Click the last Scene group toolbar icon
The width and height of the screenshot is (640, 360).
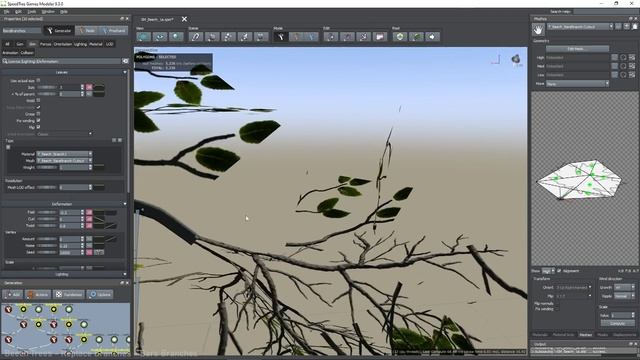(x=261, y=37)
